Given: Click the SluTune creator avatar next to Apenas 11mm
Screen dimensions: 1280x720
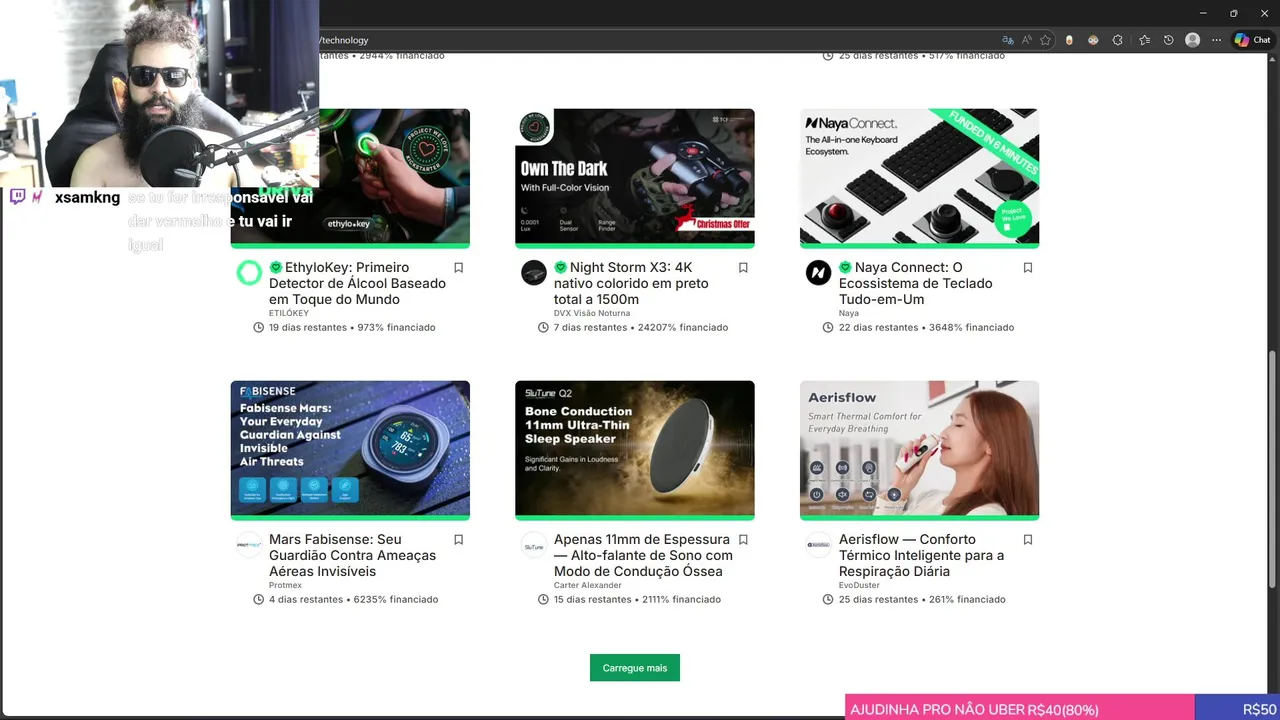Looking at the screenshot, I should [534, 545].
